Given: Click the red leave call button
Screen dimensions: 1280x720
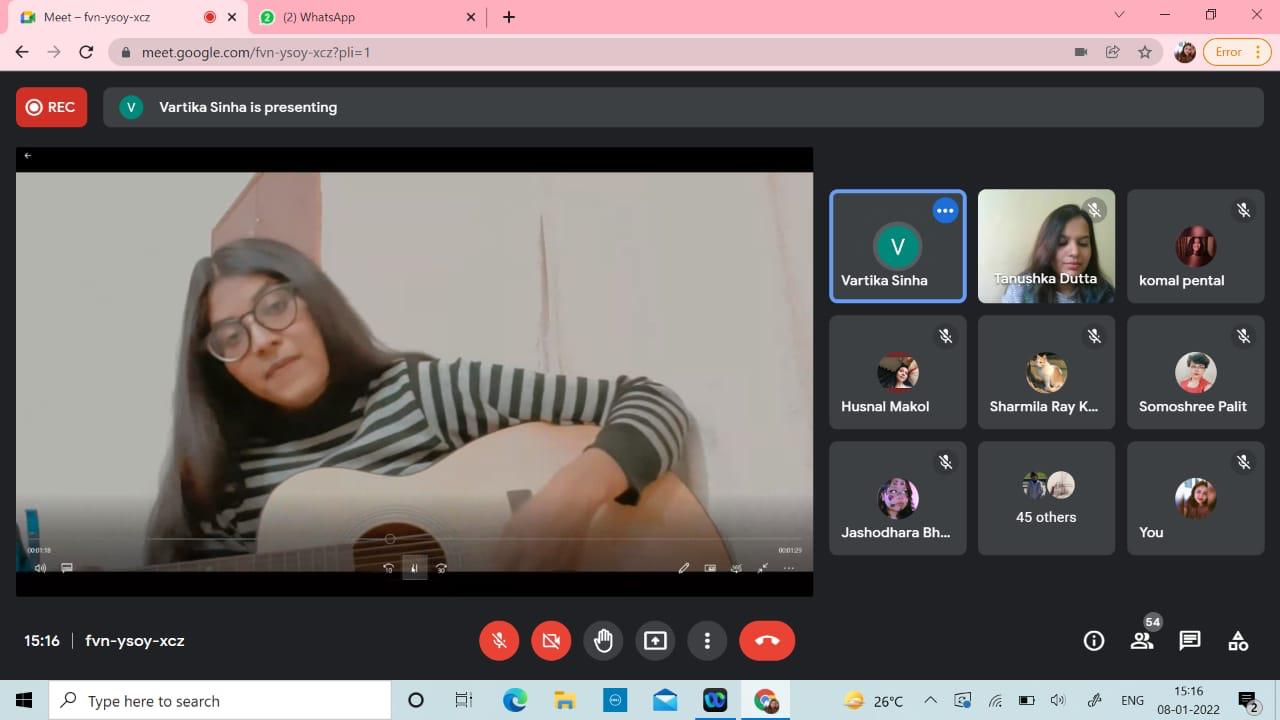Looking at the screenshot, I should 767,641.
